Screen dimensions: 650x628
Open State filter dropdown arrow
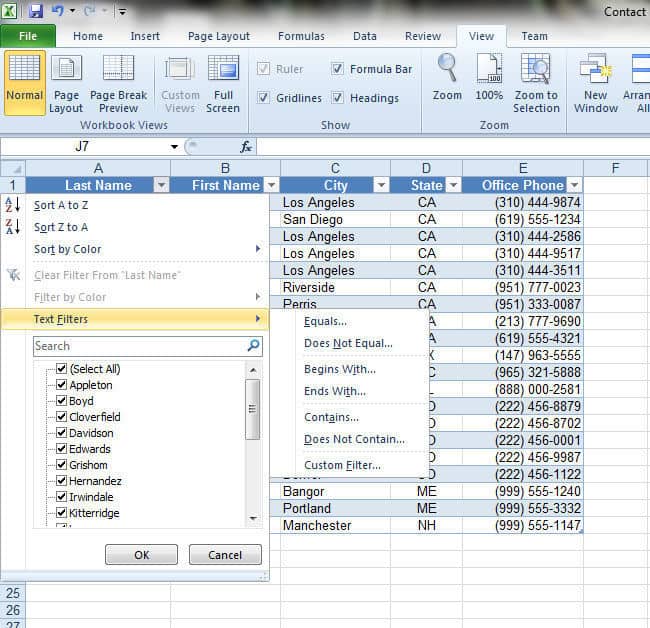pos(454,185)
